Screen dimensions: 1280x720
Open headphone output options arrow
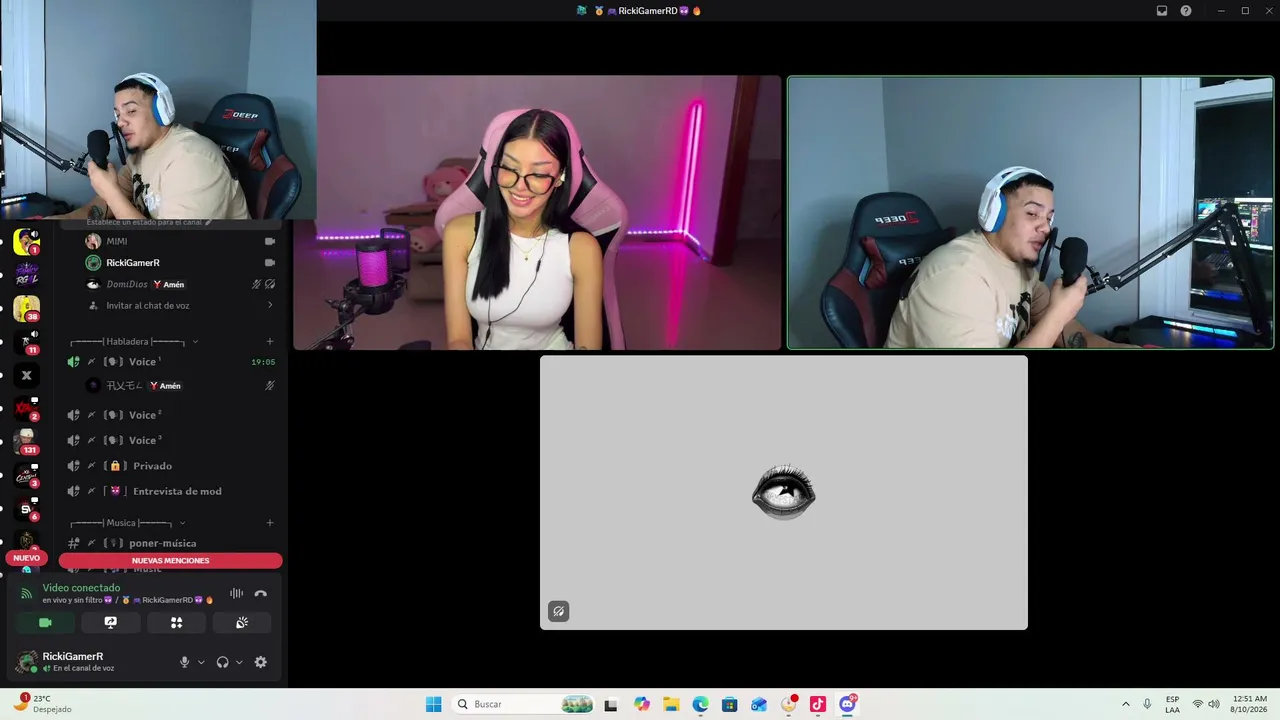(239, 662)
